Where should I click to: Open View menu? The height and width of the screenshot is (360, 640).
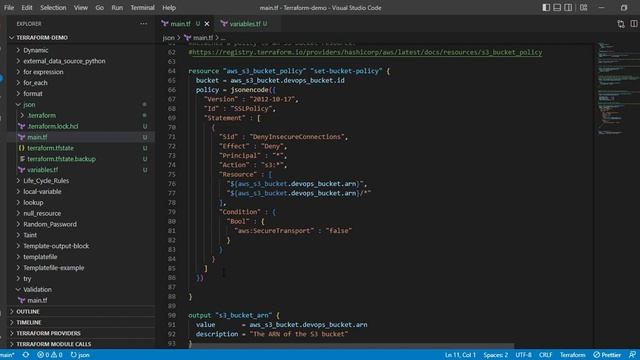click(81, 7)
